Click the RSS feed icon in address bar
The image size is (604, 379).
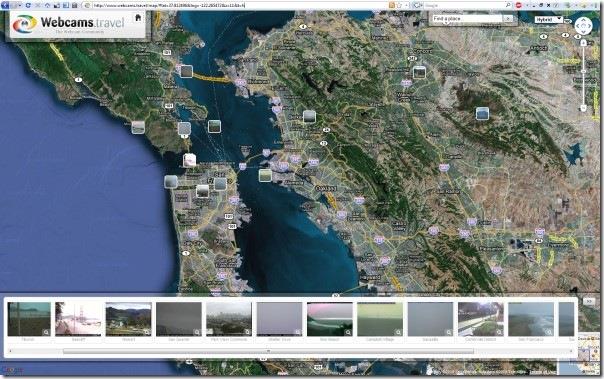[392, 5]
